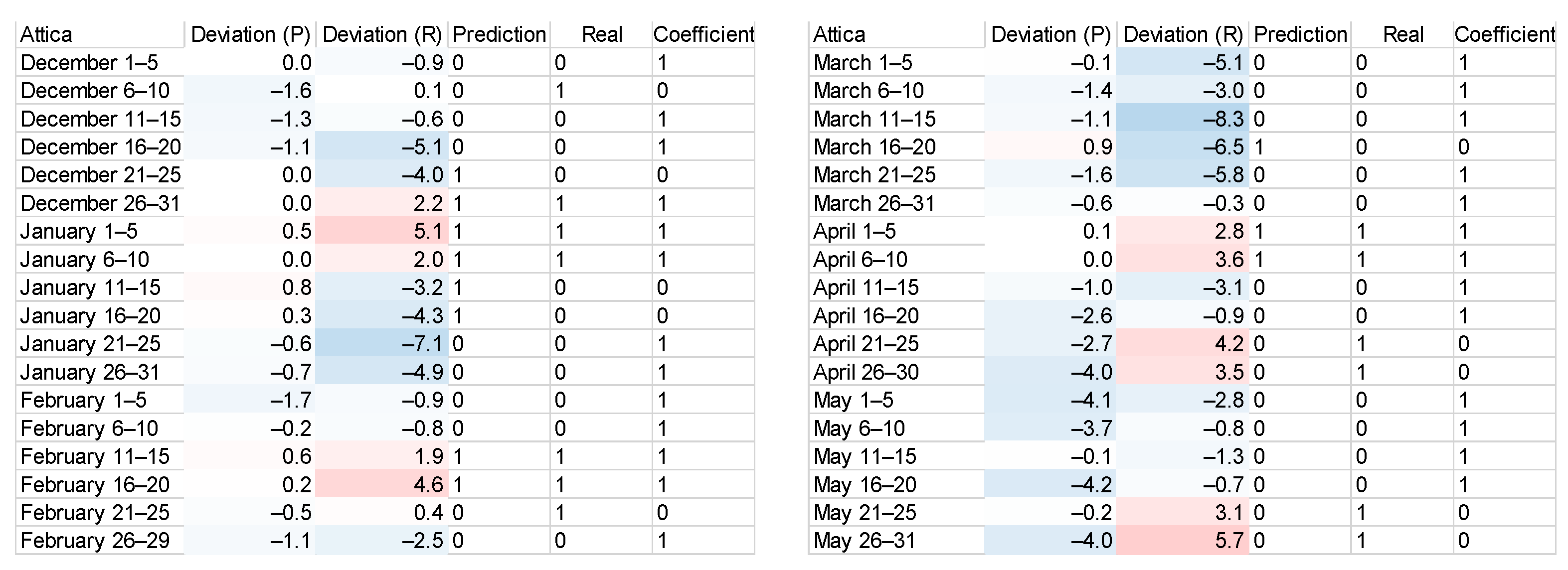Select the –7.1 deviation cell

[422, 344]
